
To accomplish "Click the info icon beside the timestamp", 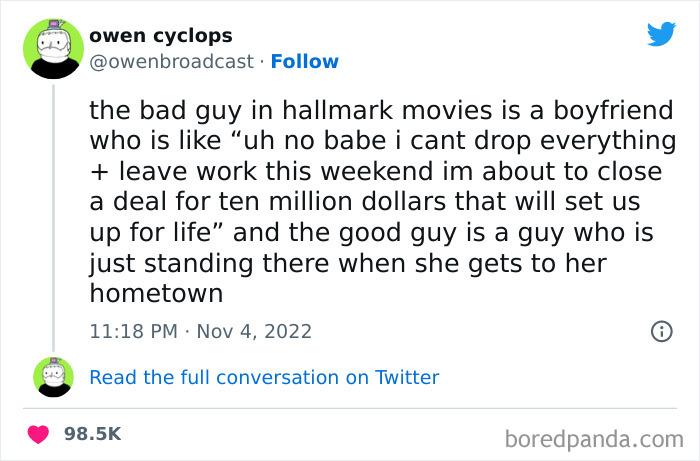I will click(x=661, y=331).
